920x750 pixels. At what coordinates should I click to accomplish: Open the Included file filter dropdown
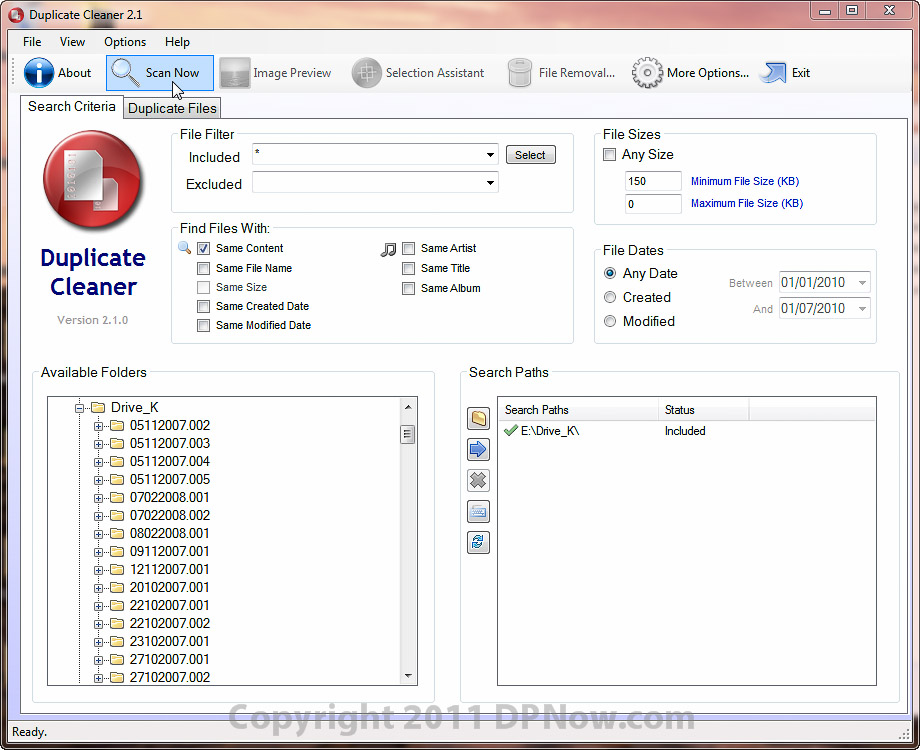click(490, 155)
